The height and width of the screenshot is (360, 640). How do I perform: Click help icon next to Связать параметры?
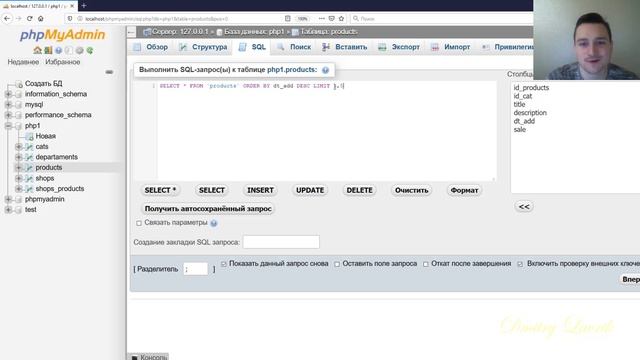214,223
